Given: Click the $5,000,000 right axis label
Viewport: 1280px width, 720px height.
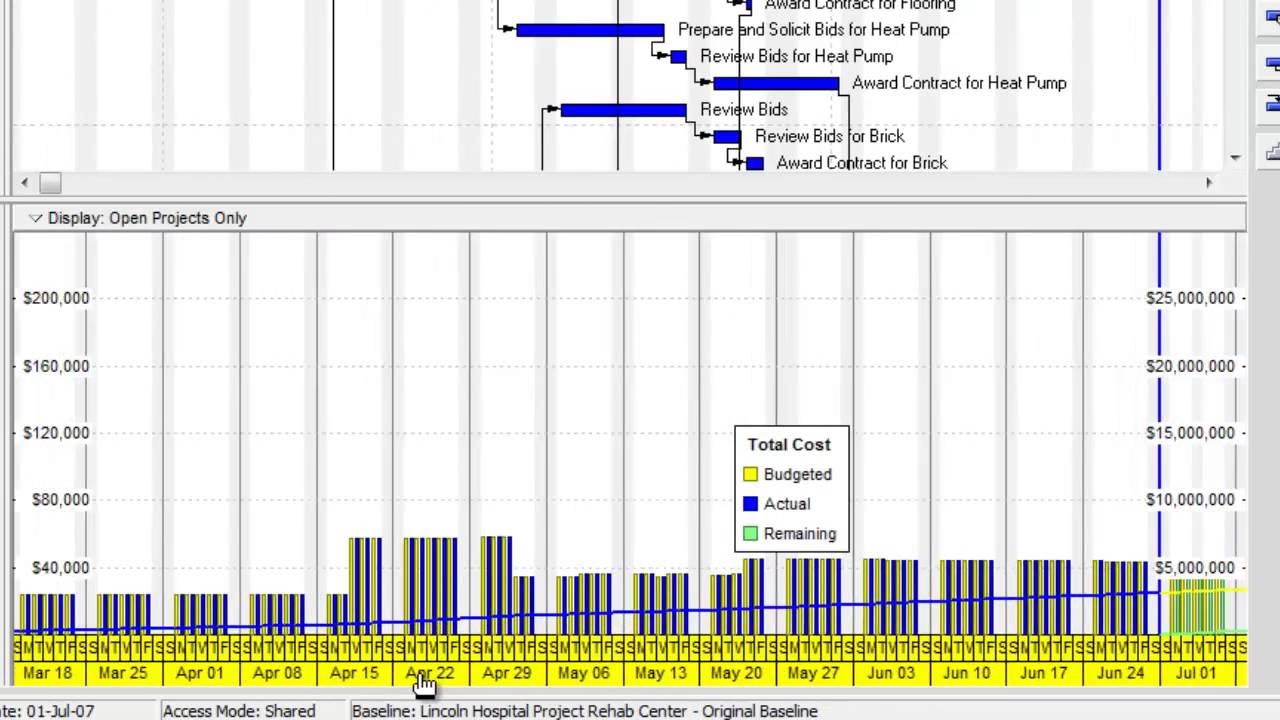Looking at the screenshot, I should 1195,568.
